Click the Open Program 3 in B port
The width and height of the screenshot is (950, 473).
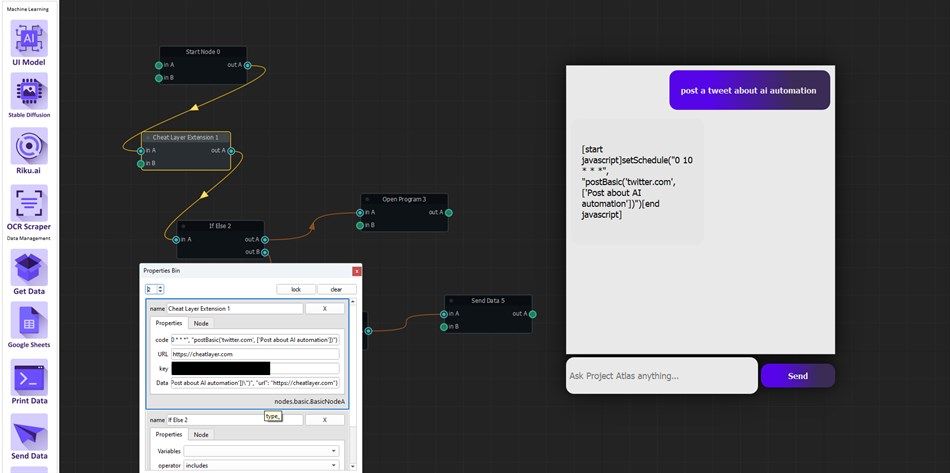pos(360,225)
